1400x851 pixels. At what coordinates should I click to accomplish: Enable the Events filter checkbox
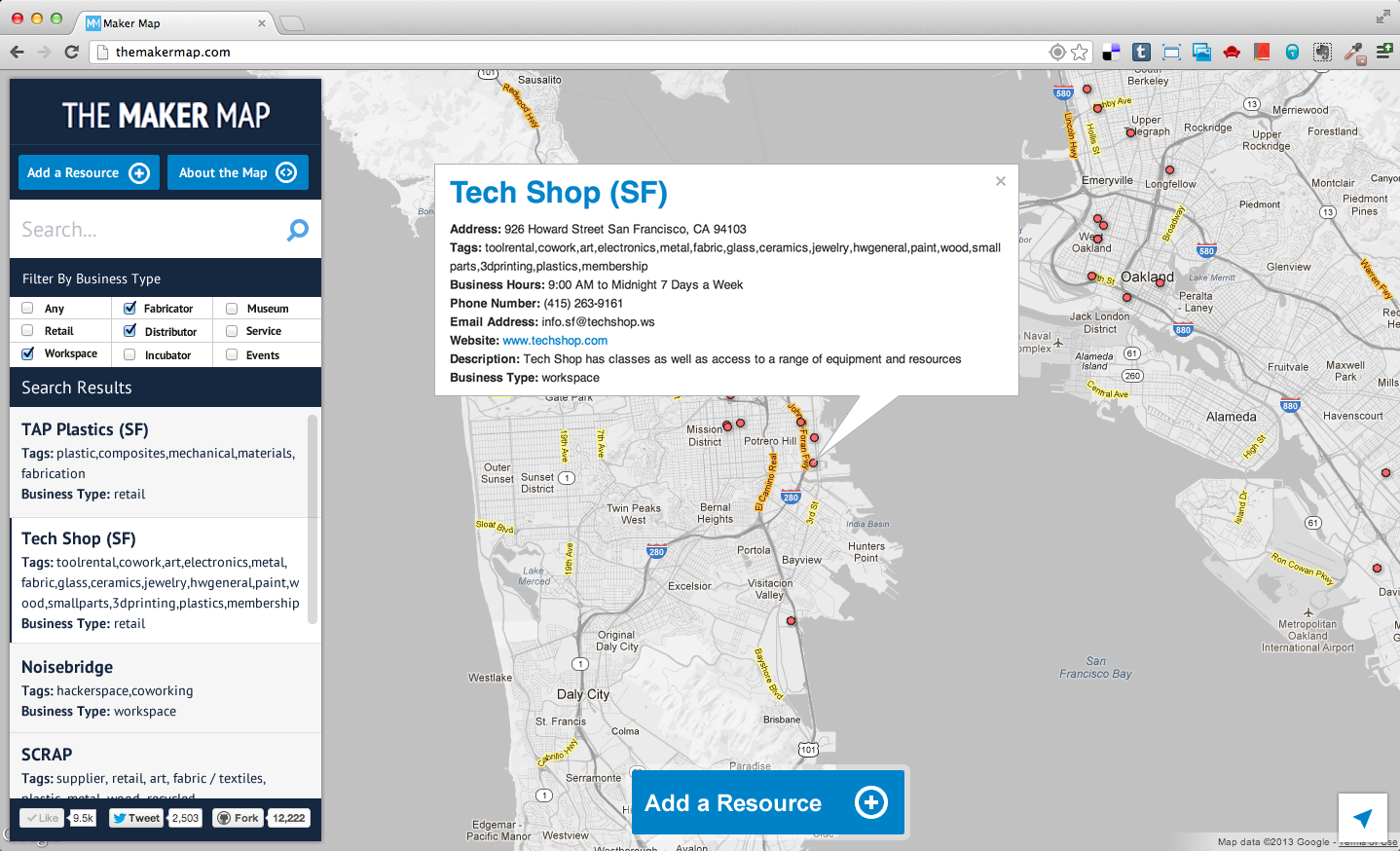tap(232, 354)
